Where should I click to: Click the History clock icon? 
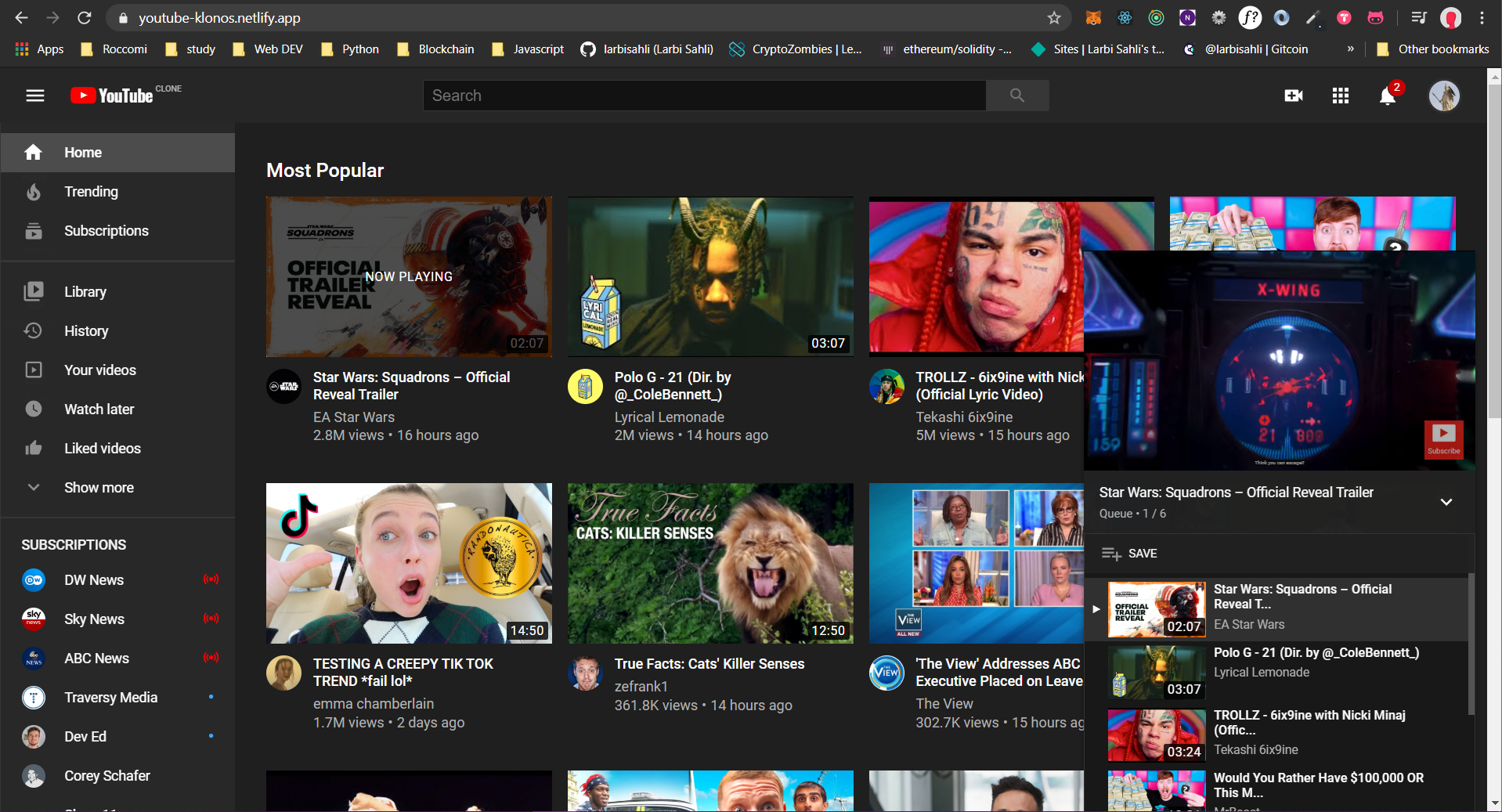pos(33,330)
